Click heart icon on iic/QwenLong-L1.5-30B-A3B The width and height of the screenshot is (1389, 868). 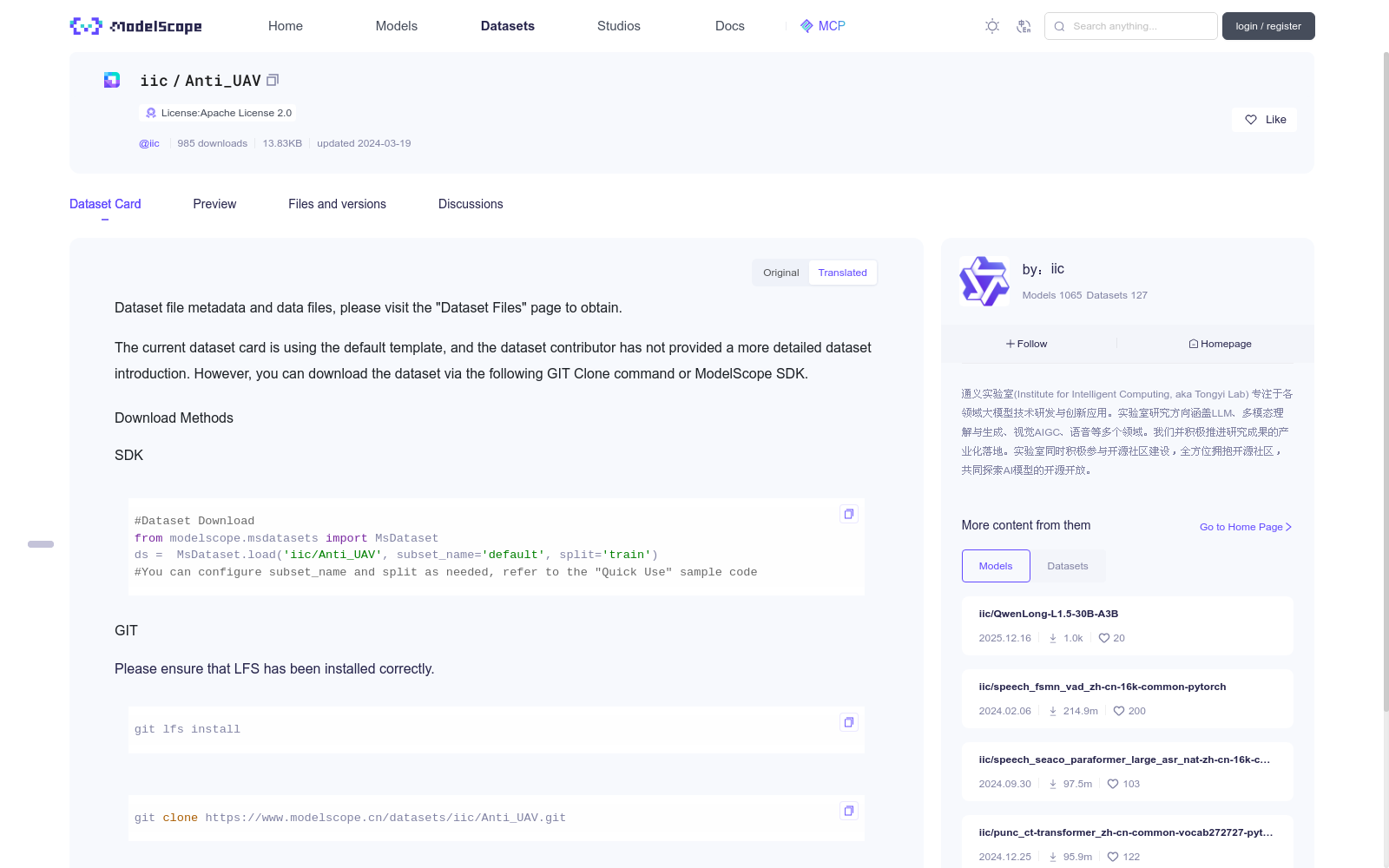tap(1104, 638)
